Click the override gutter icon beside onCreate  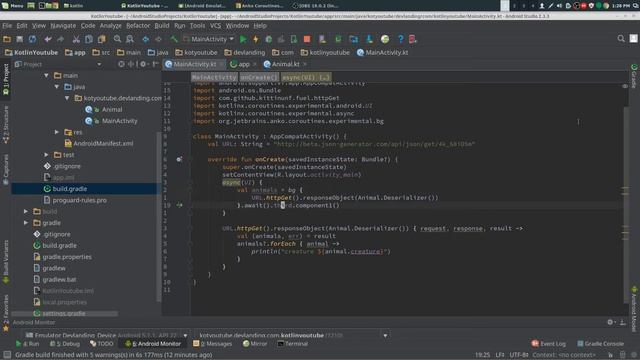(179, 159)
